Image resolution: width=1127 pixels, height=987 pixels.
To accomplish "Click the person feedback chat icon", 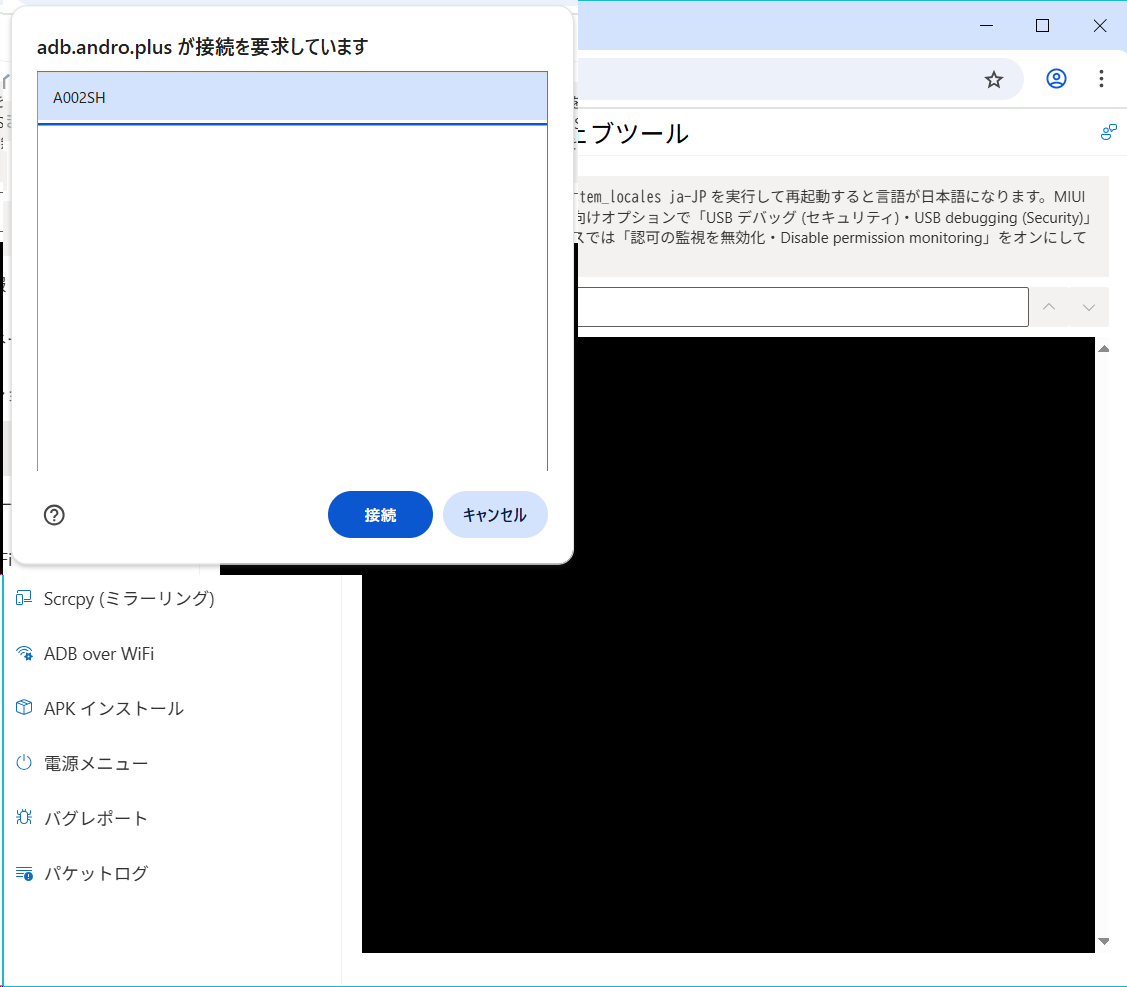I will click(x=1108, y=132).
